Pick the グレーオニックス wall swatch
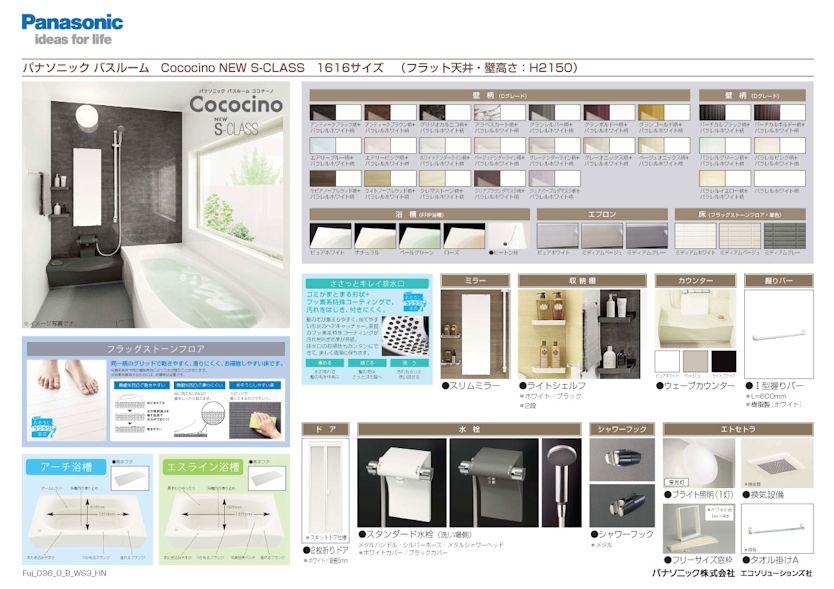 (609, 145)
